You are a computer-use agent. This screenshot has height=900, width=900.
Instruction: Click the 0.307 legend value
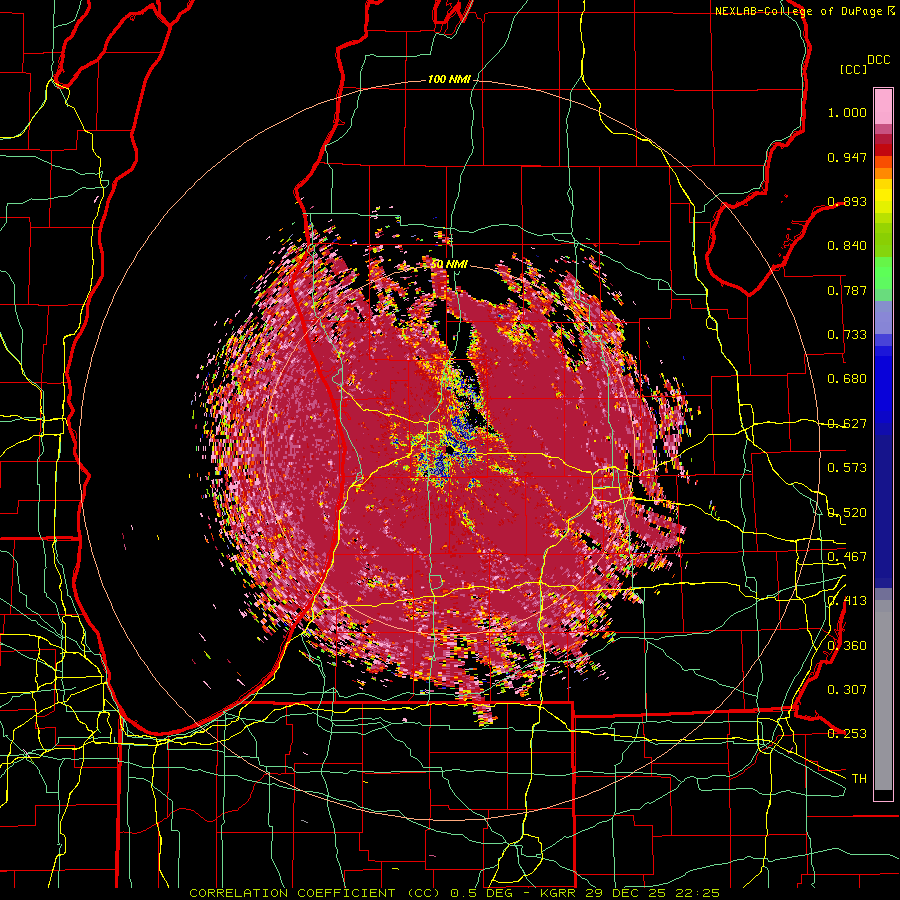[x=847, y=689]
